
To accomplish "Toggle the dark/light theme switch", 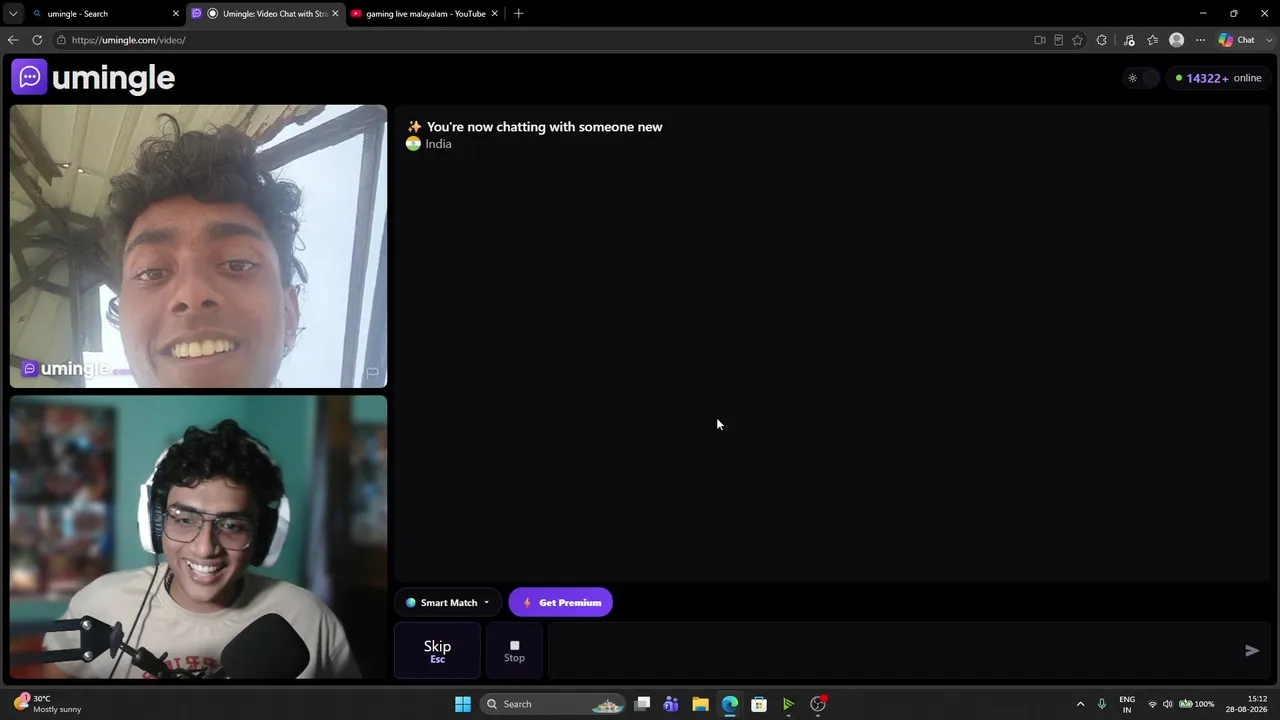I will [x=1140, y=78].
